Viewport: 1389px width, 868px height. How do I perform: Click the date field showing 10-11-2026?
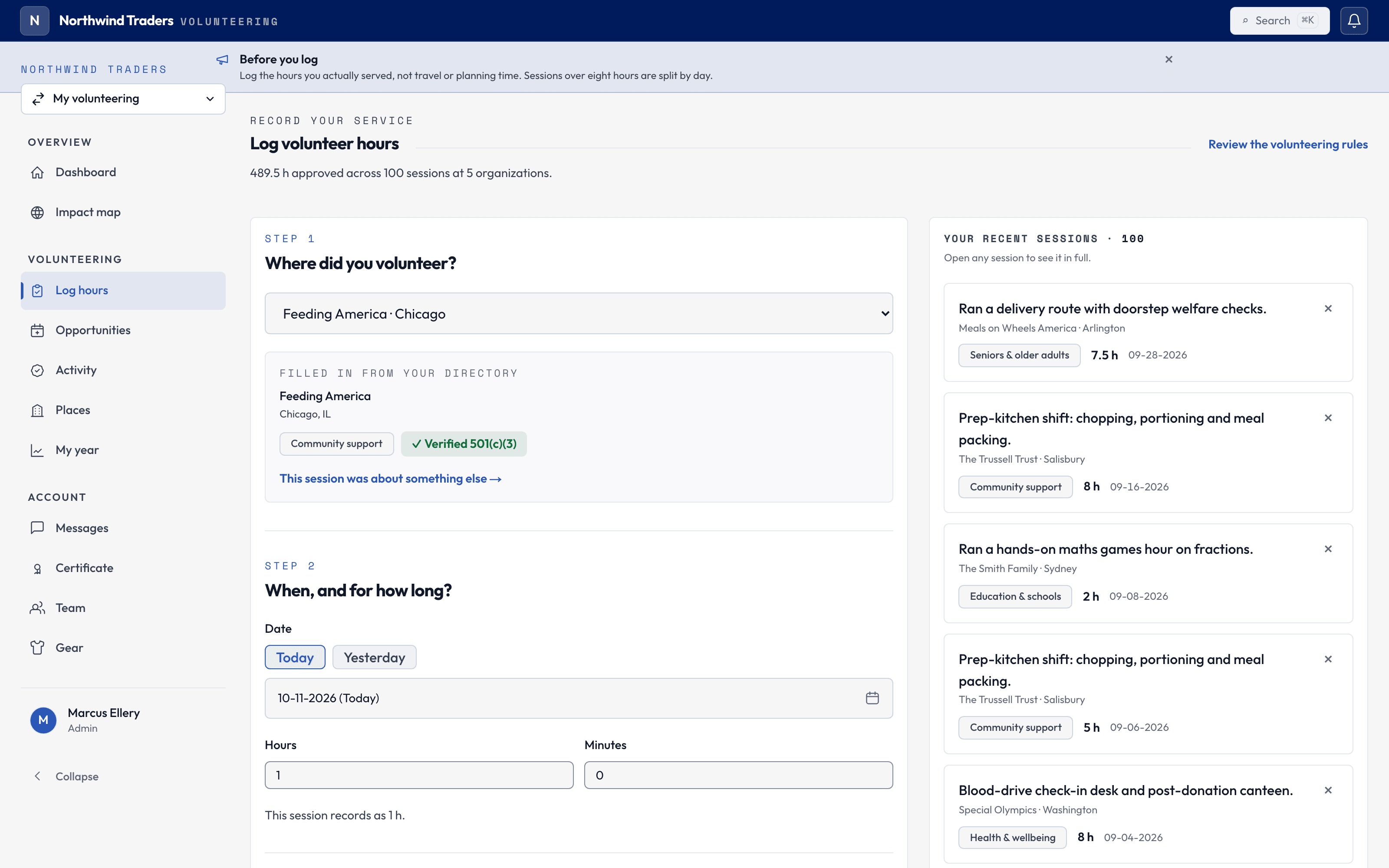(579, 698)
